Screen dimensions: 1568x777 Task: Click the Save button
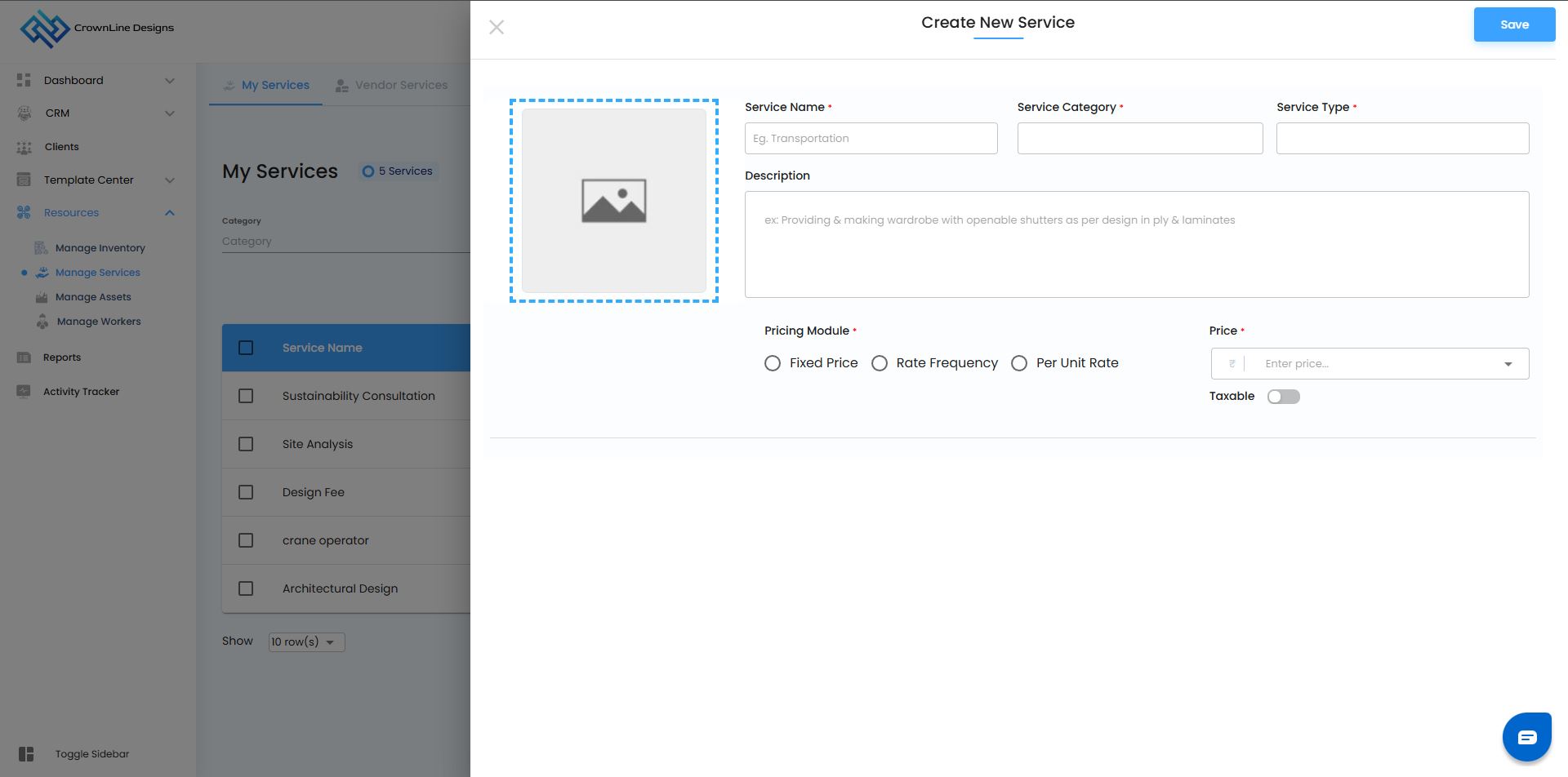[1513, 24]
